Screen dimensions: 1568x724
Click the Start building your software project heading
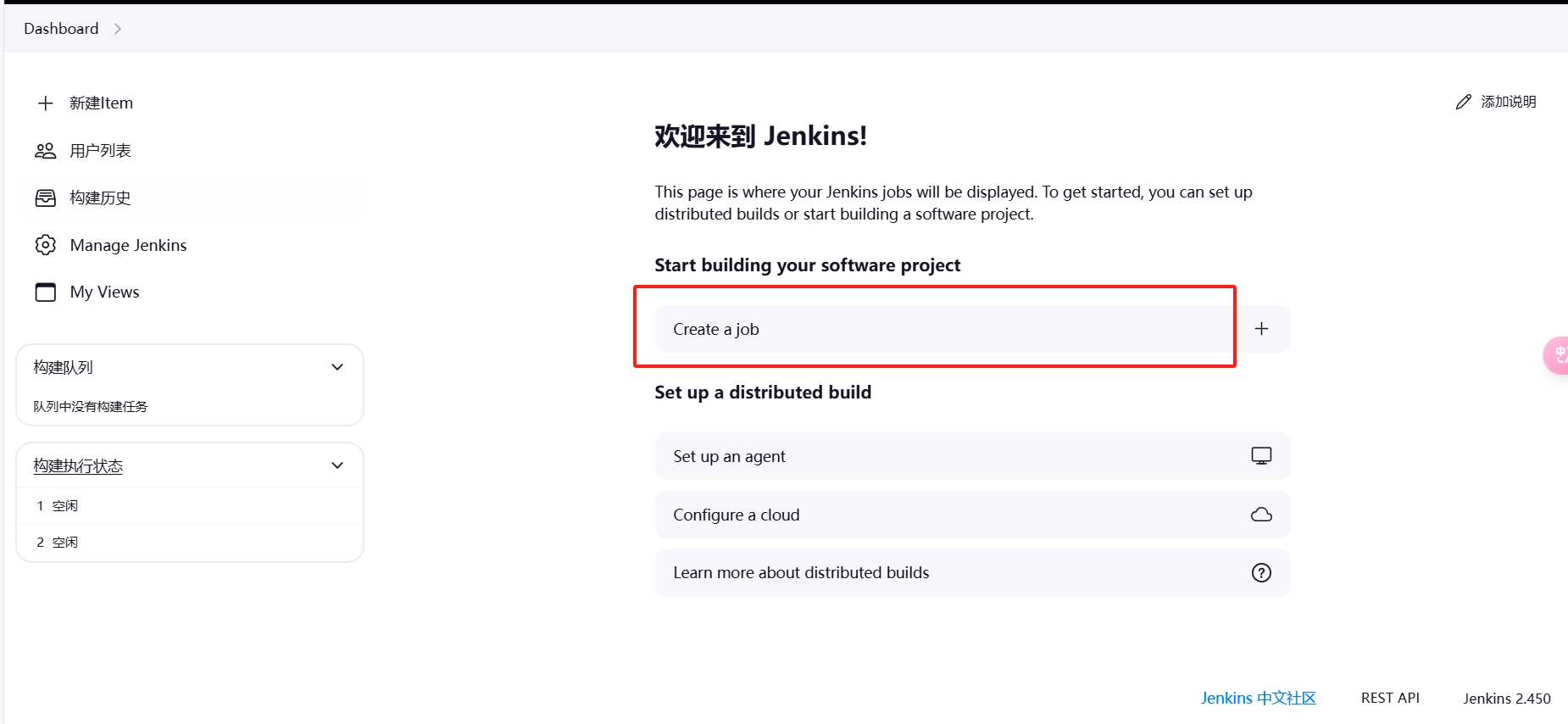808,265
